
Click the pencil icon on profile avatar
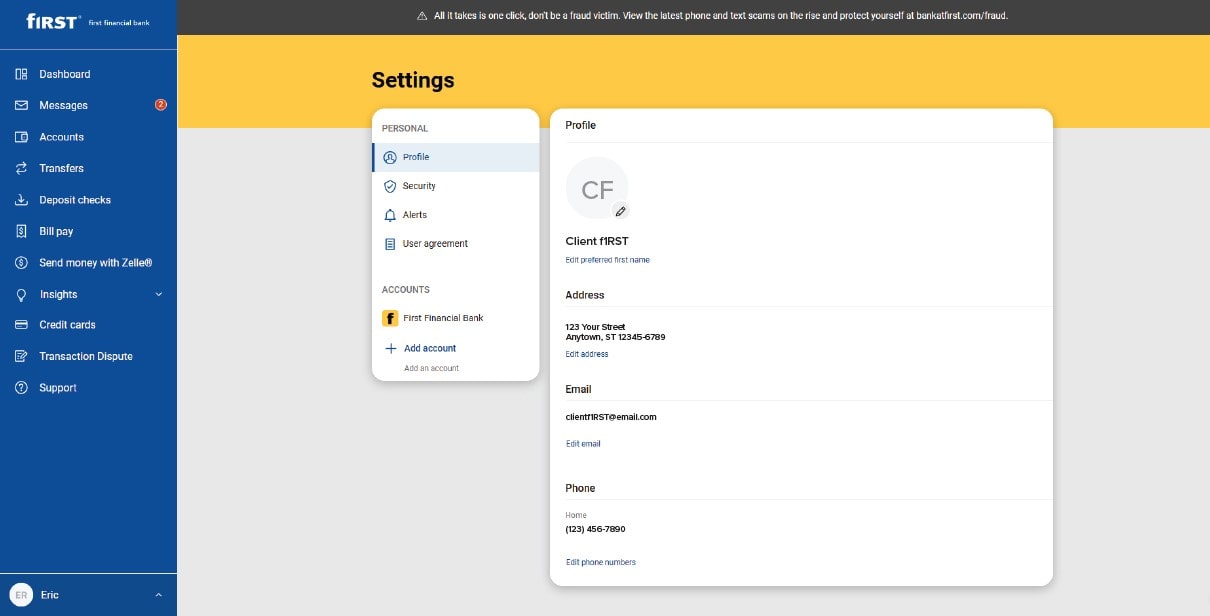pos(620,211)
